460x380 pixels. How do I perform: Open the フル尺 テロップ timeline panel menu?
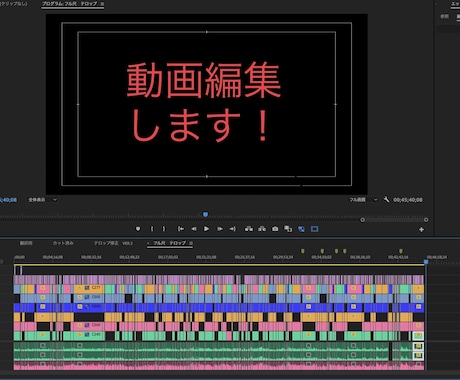pos(191,243)
